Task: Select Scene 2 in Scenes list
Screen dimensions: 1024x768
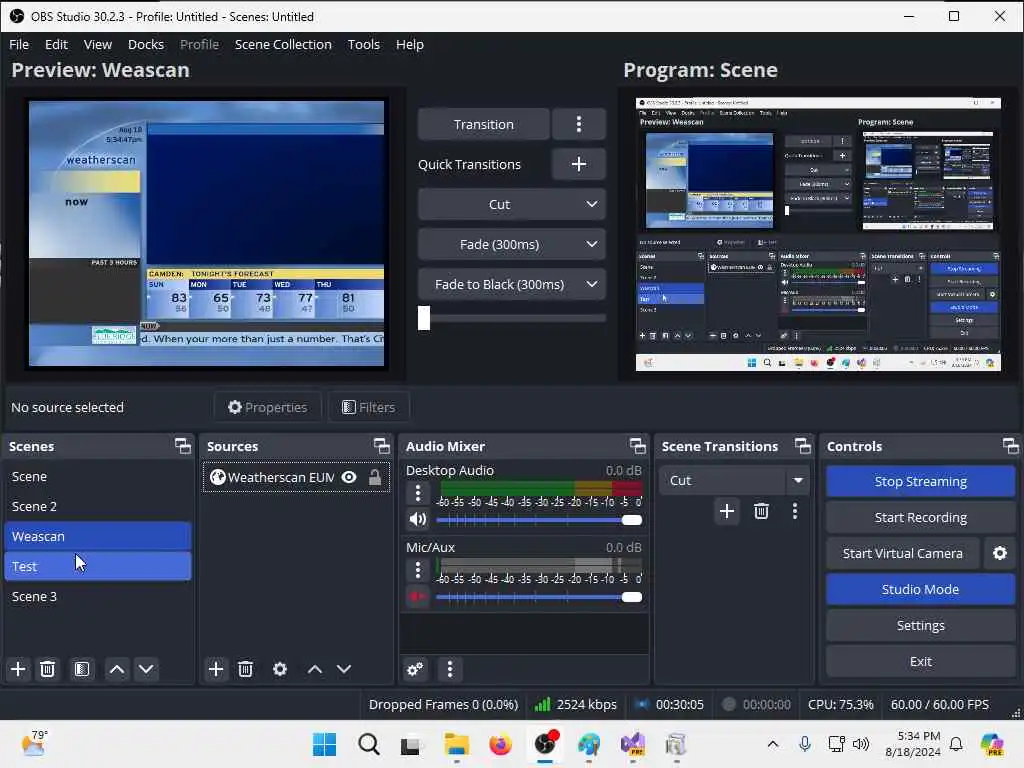Action: point(98,506)
